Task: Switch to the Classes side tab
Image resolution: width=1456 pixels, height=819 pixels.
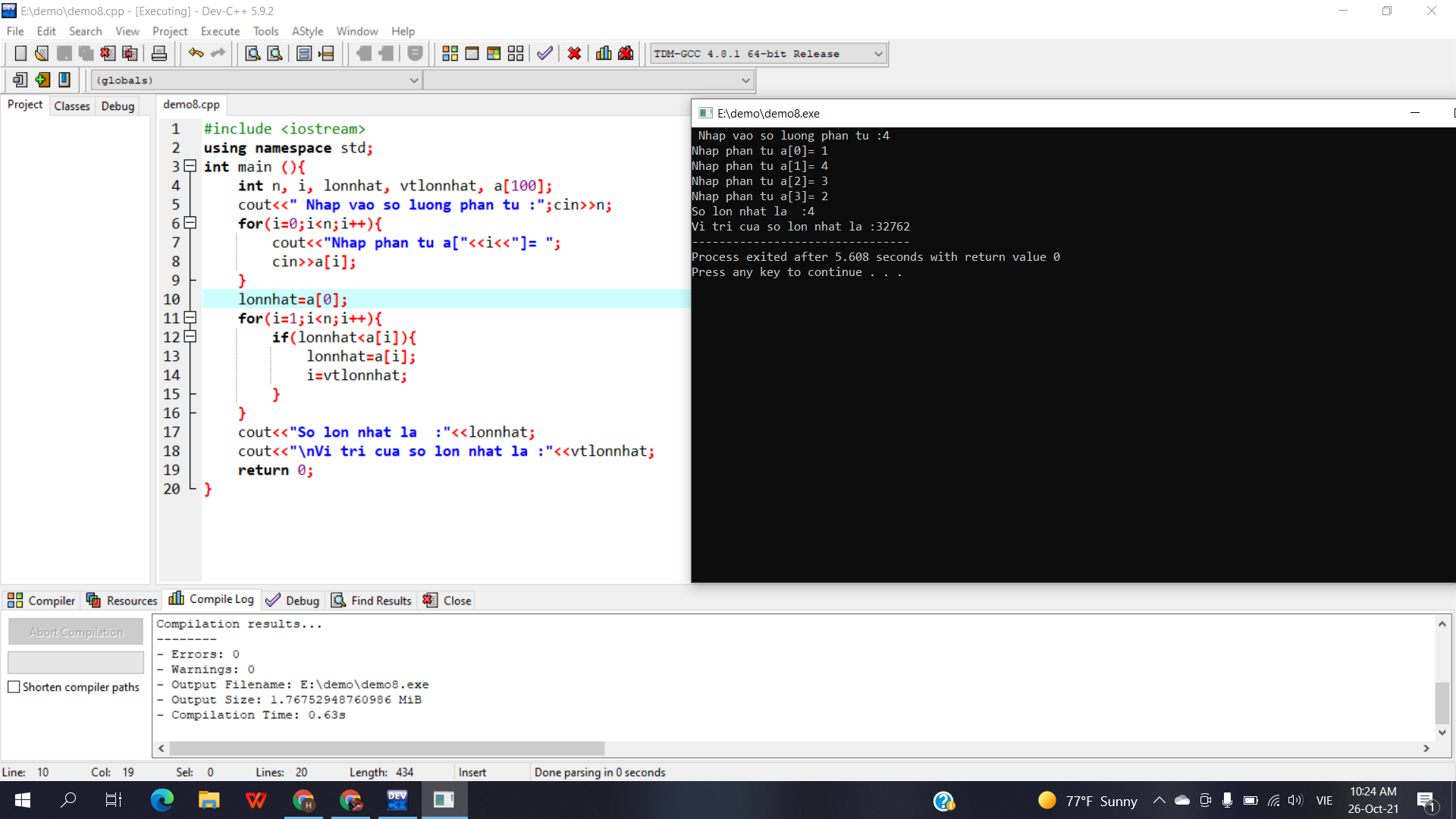Action: (72, 106)
